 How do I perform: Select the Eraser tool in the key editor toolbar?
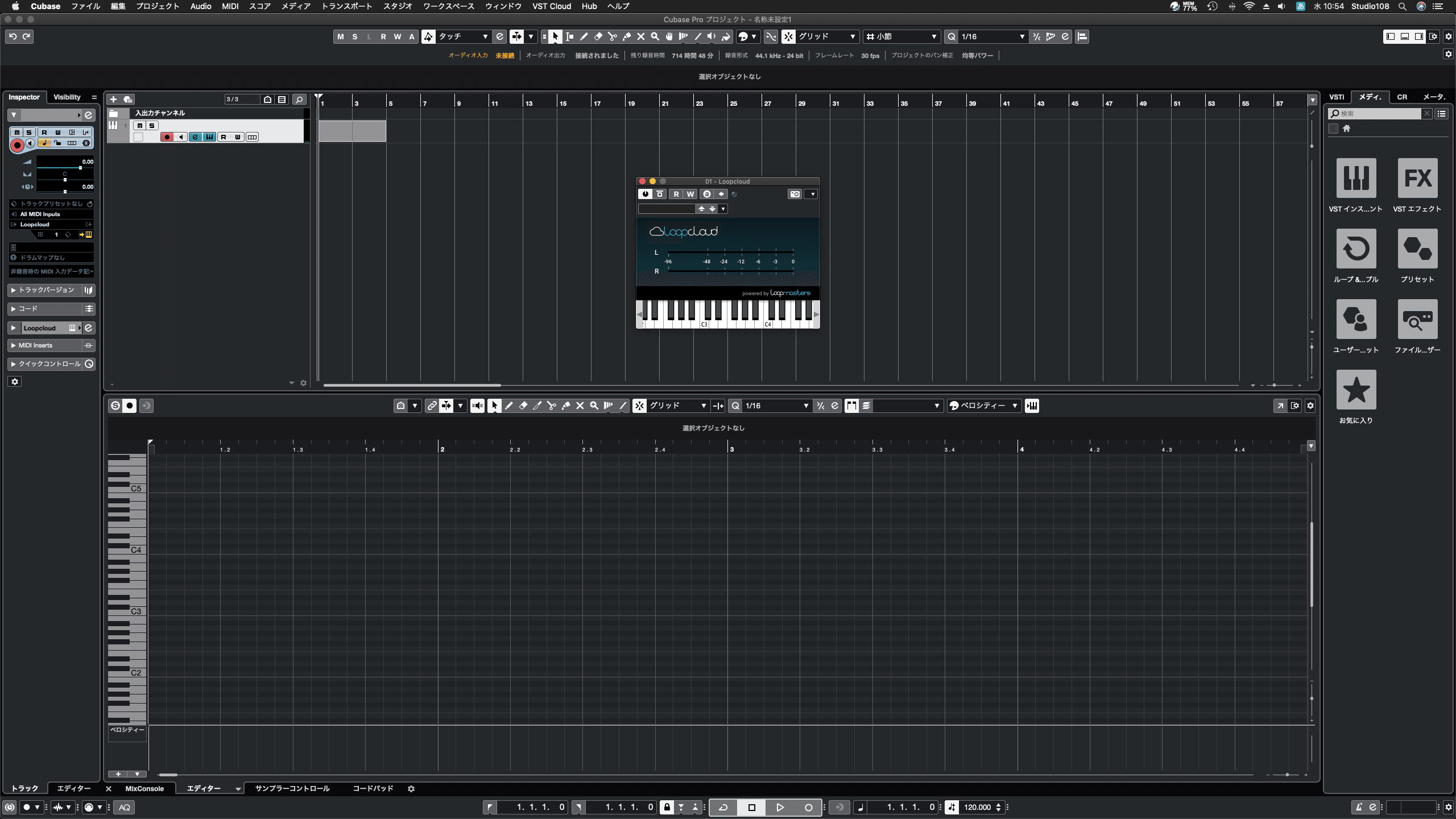pyautogui.click(x=523, y=406)
